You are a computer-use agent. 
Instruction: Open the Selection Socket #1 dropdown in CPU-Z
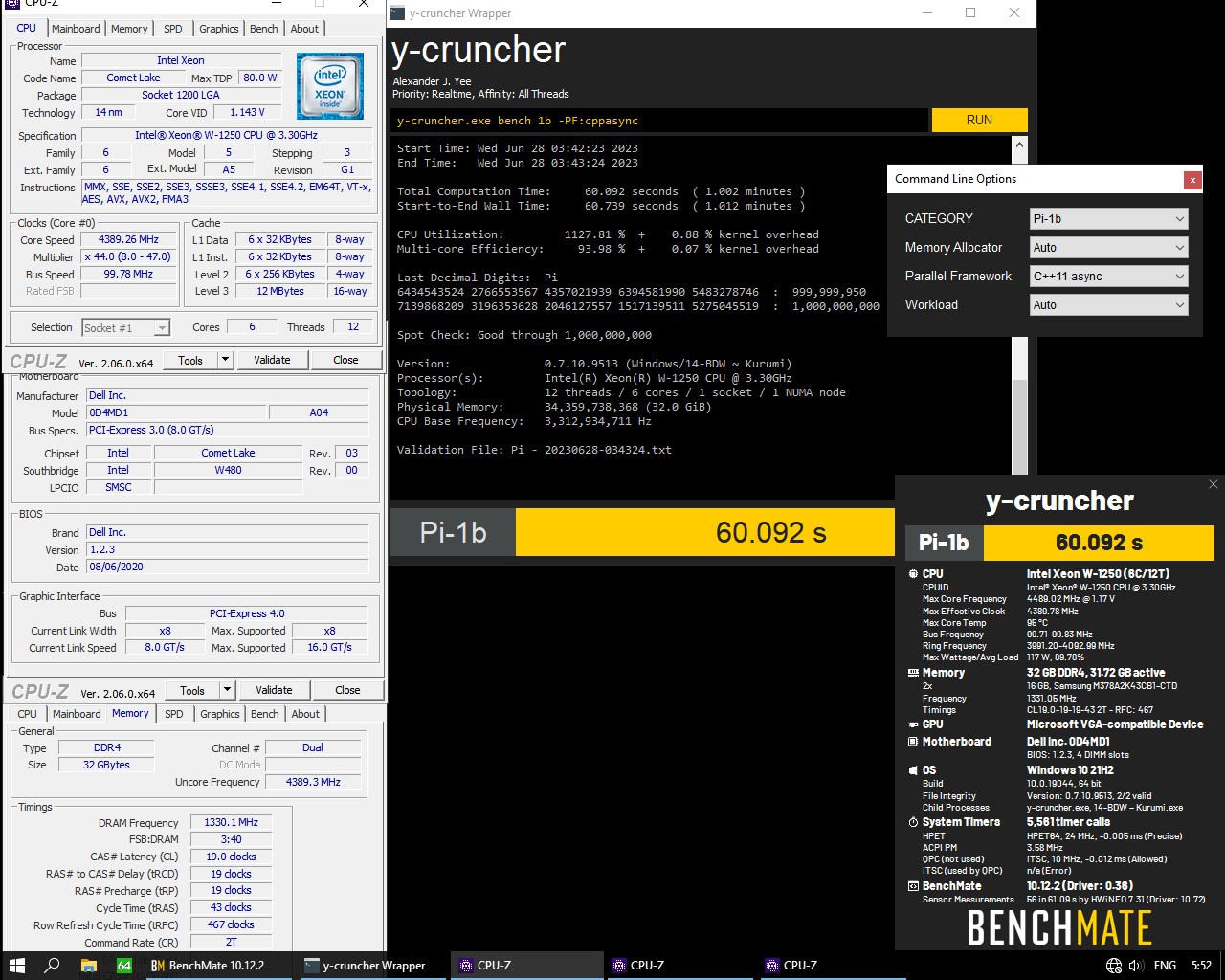click(x=125, y=327)
